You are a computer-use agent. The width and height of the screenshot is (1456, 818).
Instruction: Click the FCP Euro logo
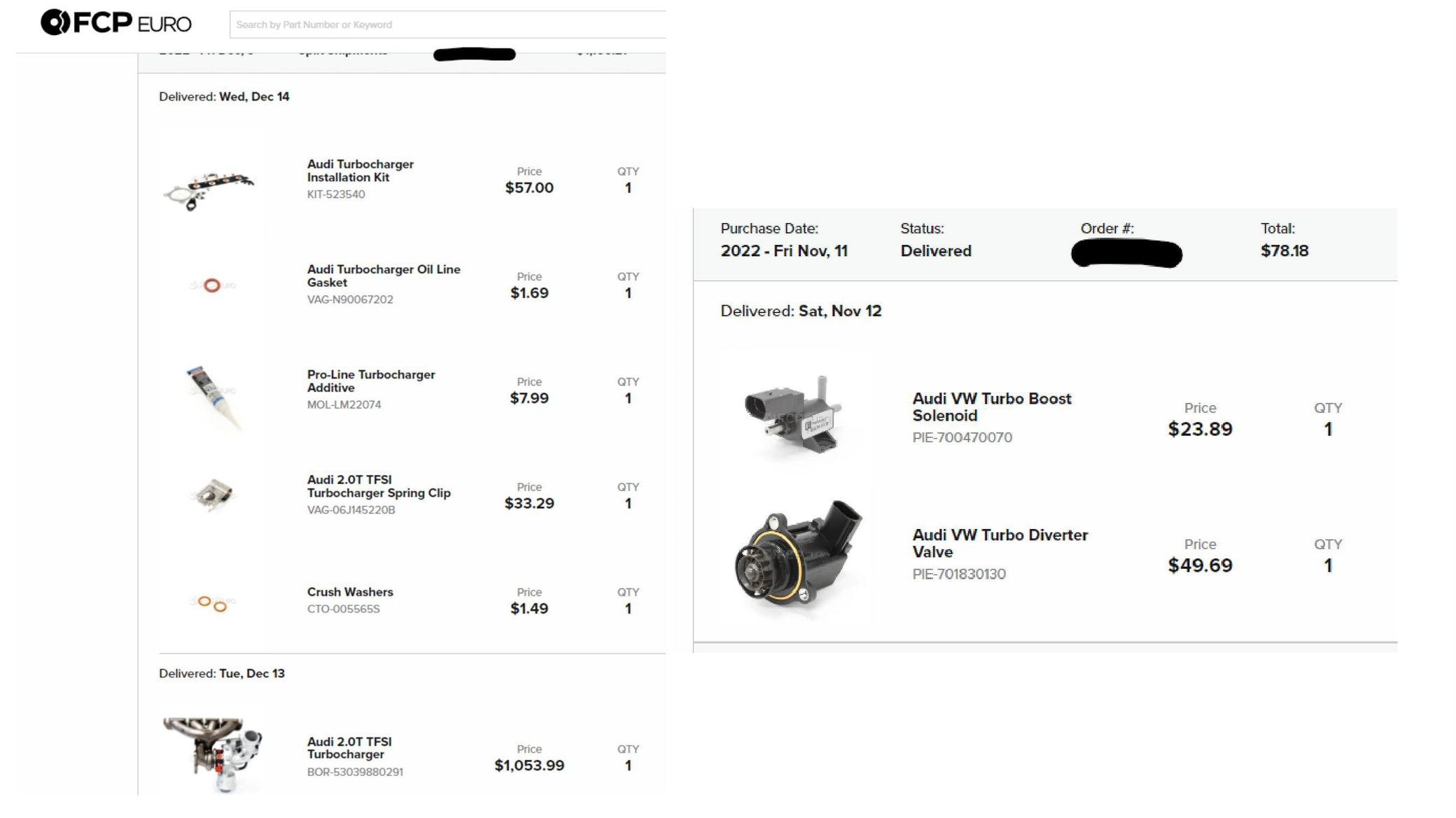coord(115,22)
